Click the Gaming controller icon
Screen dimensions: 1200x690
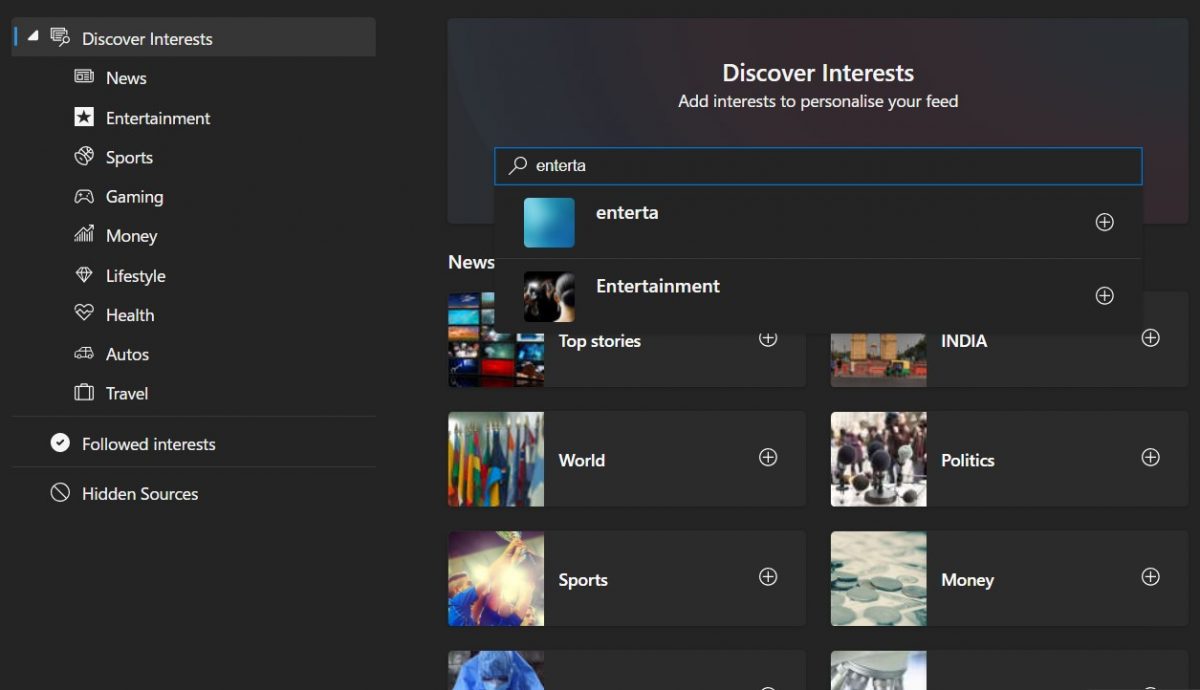click(84, 197)
